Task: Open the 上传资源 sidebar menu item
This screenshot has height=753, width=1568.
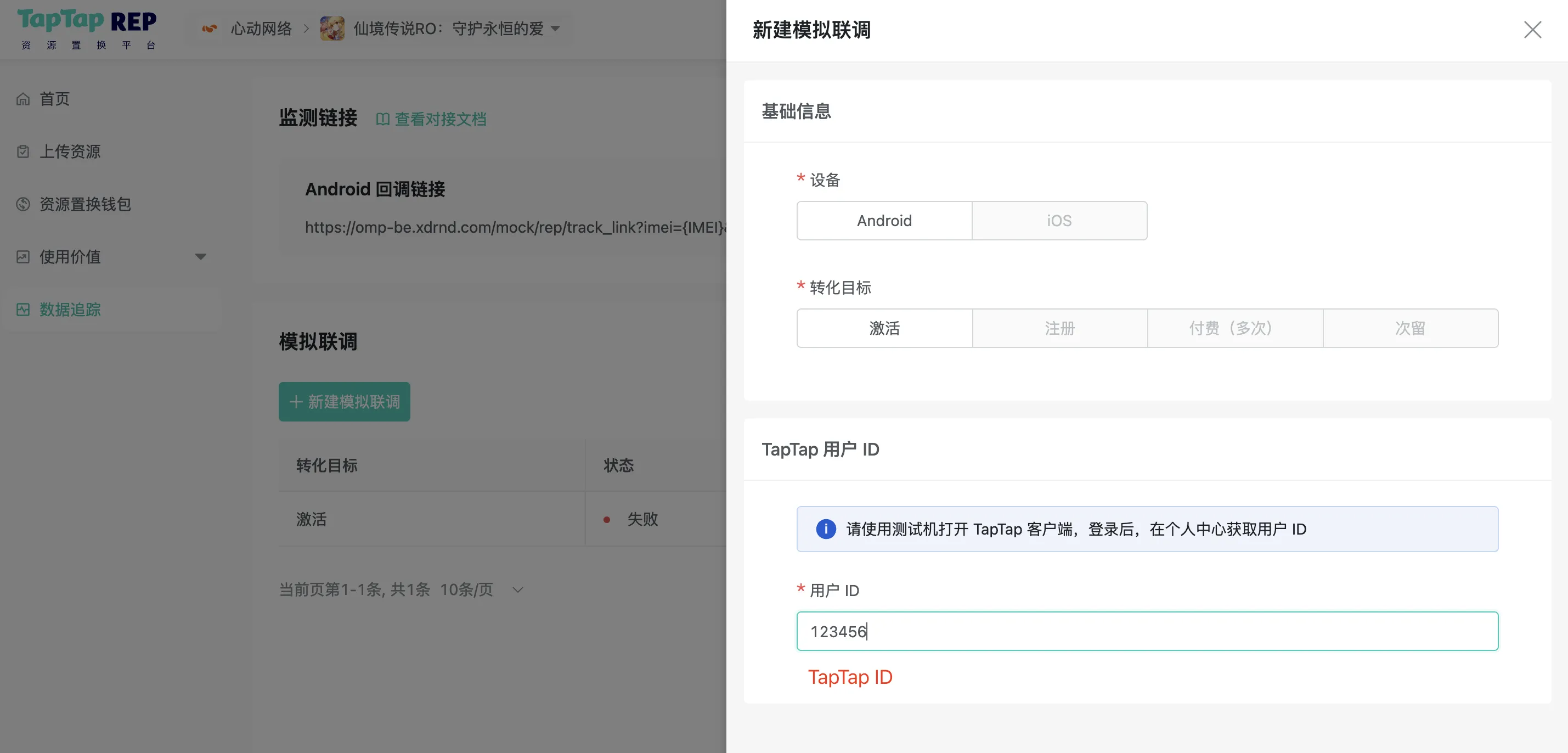Action: 70,151
